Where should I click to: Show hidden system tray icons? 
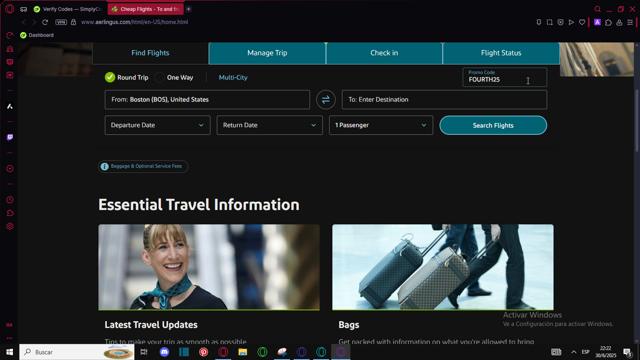click(573, 352)
